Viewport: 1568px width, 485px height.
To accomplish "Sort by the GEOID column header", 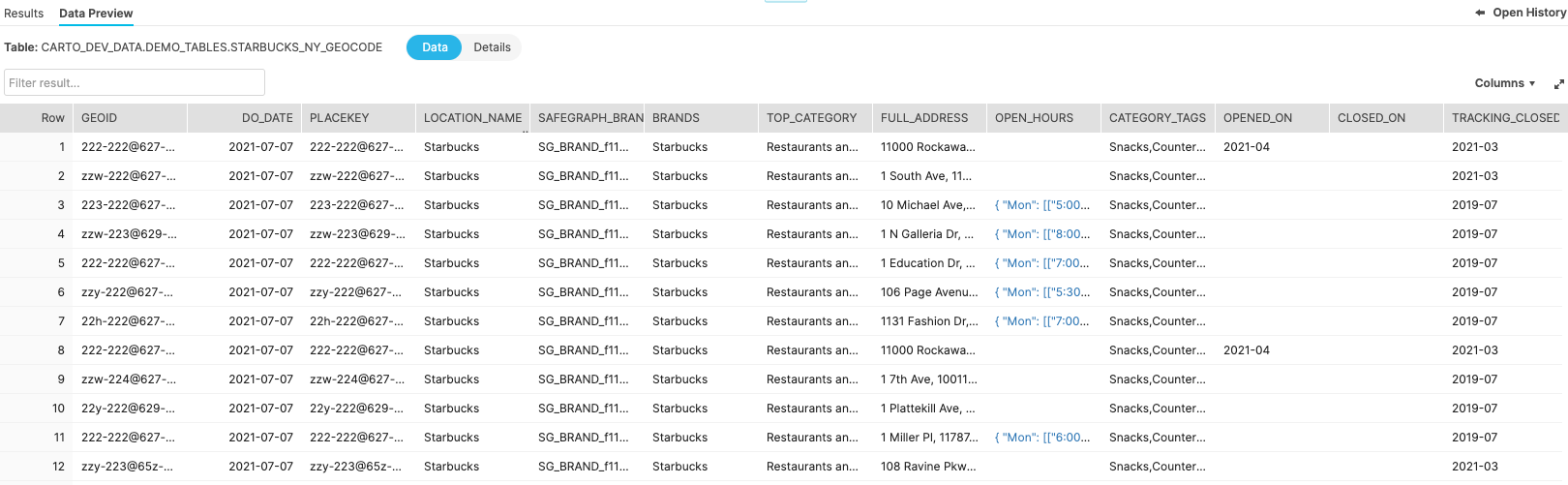I will (x=100, y=118).
